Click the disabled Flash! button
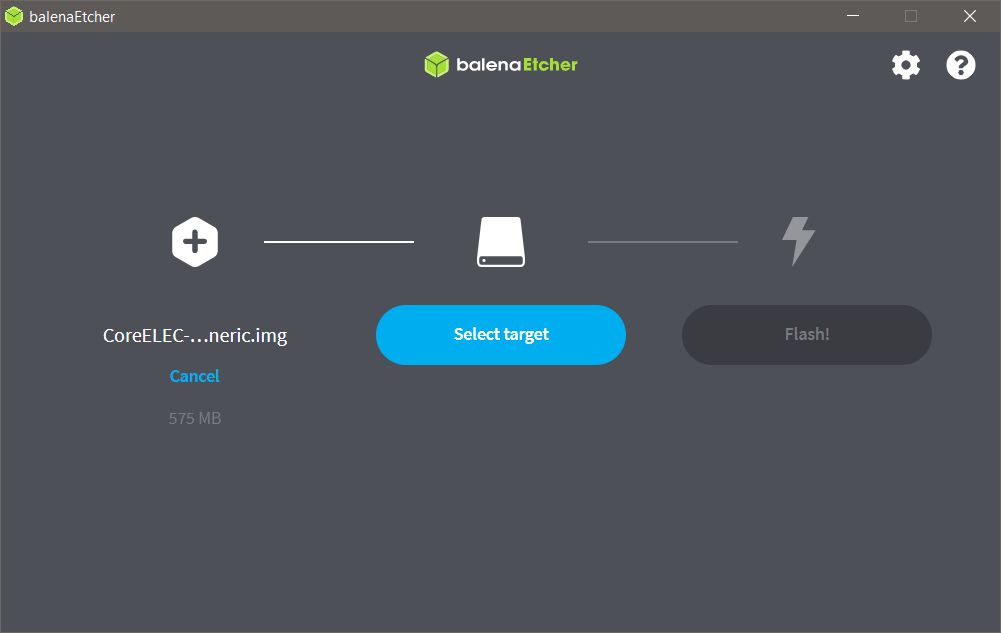This screenshot has height=633, width=1001. coord(807,334)
